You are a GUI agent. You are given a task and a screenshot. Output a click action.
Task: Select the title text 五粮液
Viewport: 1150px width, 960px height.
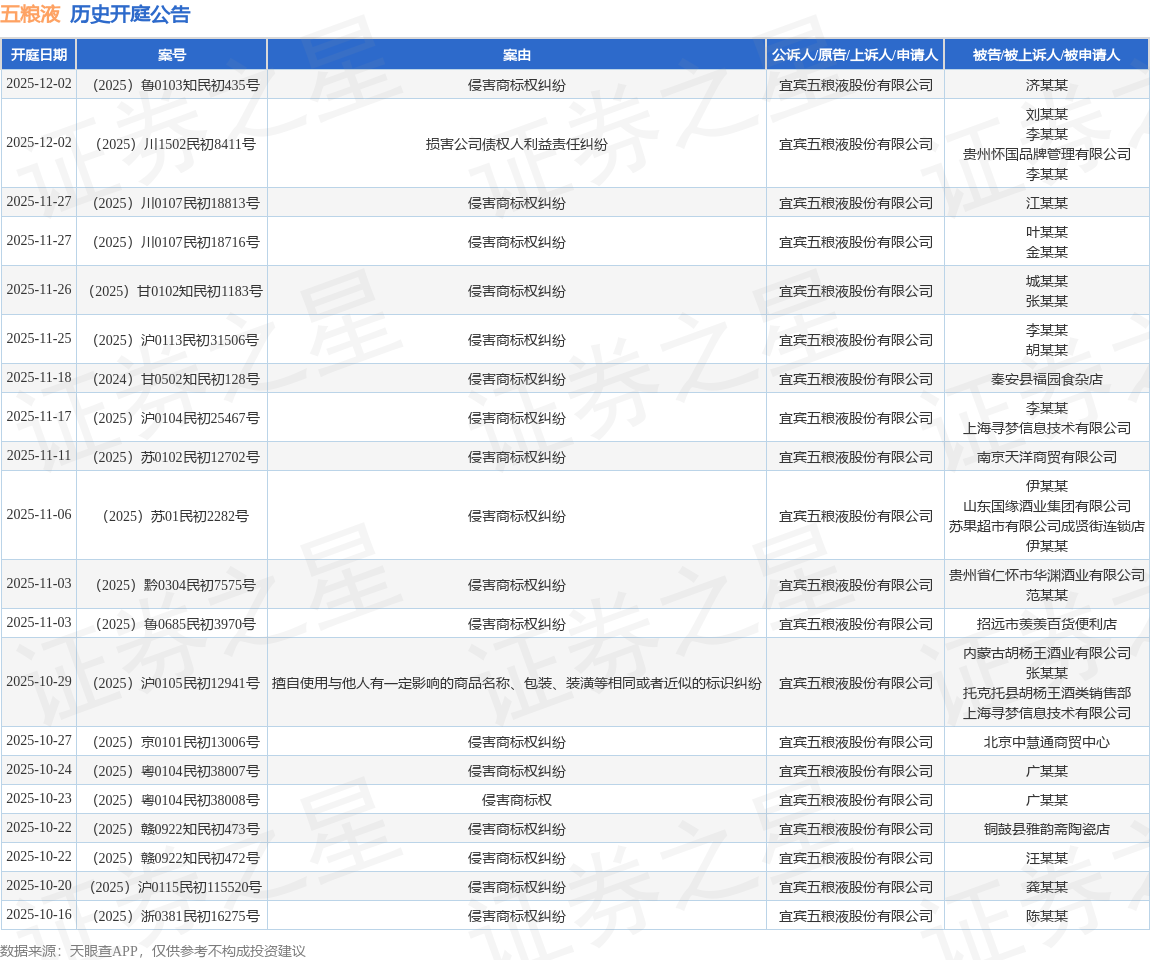(30, 14)
